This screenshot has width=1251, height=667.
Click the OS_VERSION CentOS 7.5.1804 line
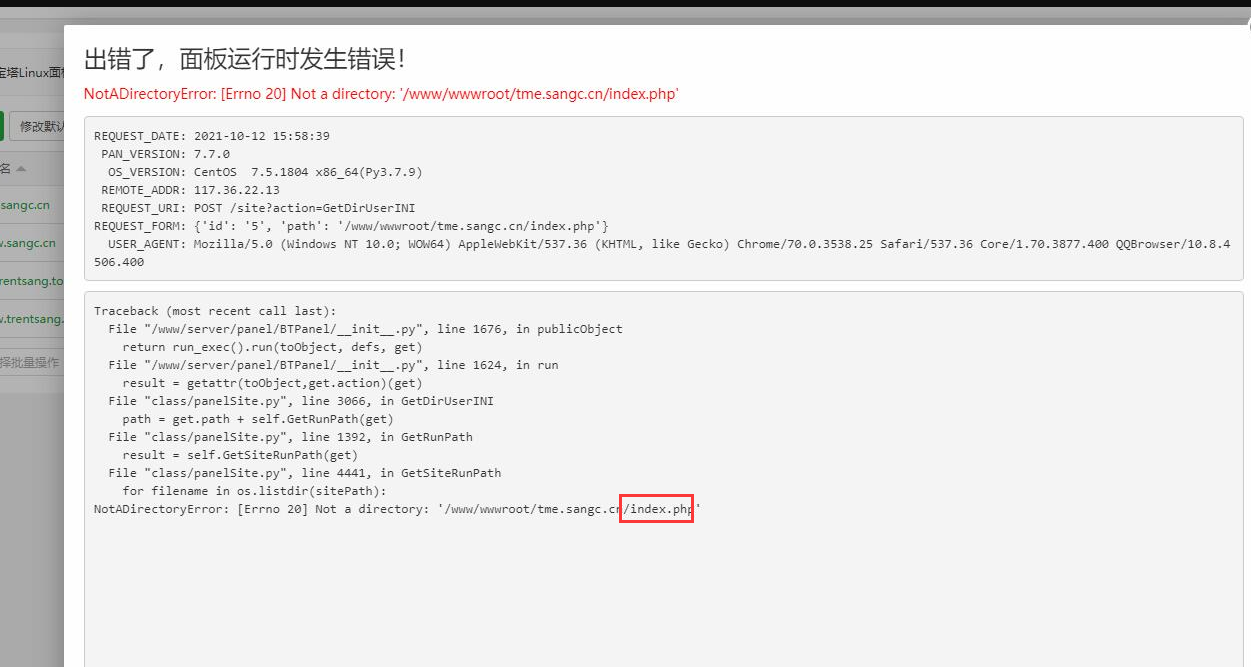point(265,172)
